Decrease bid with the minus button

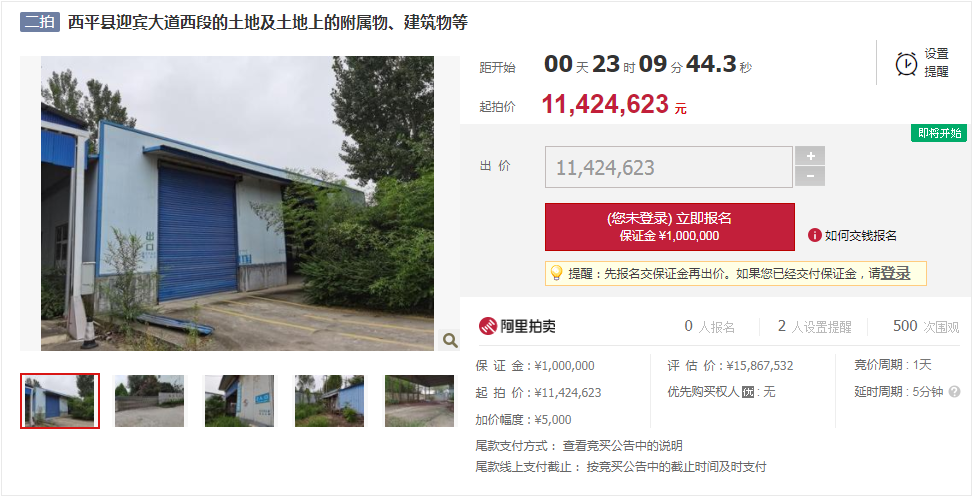pos(810,176)
